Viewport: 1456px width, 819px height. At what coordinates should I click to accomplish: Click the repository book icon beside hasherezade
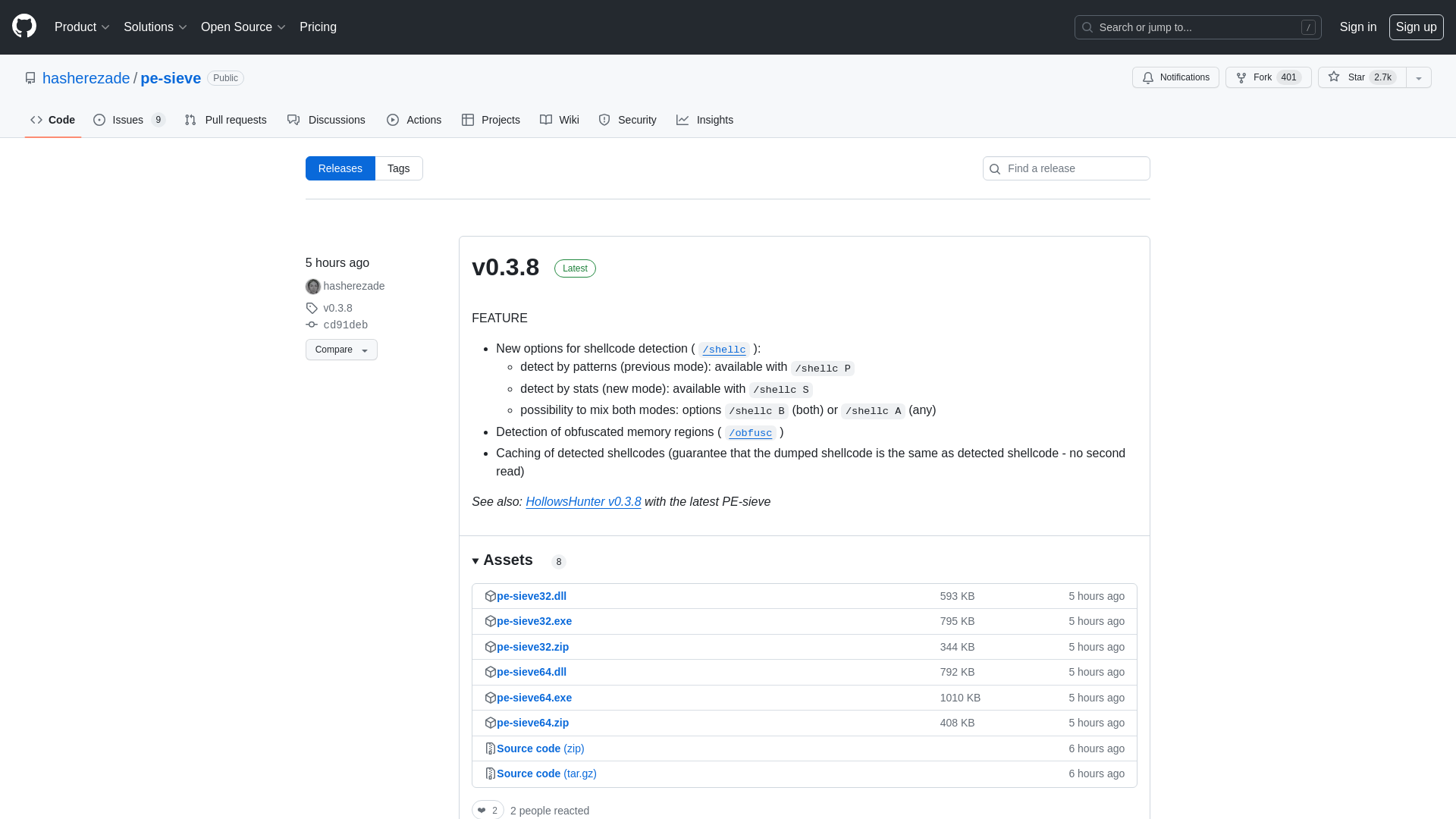pyautogui.click(x=30, y=78)
